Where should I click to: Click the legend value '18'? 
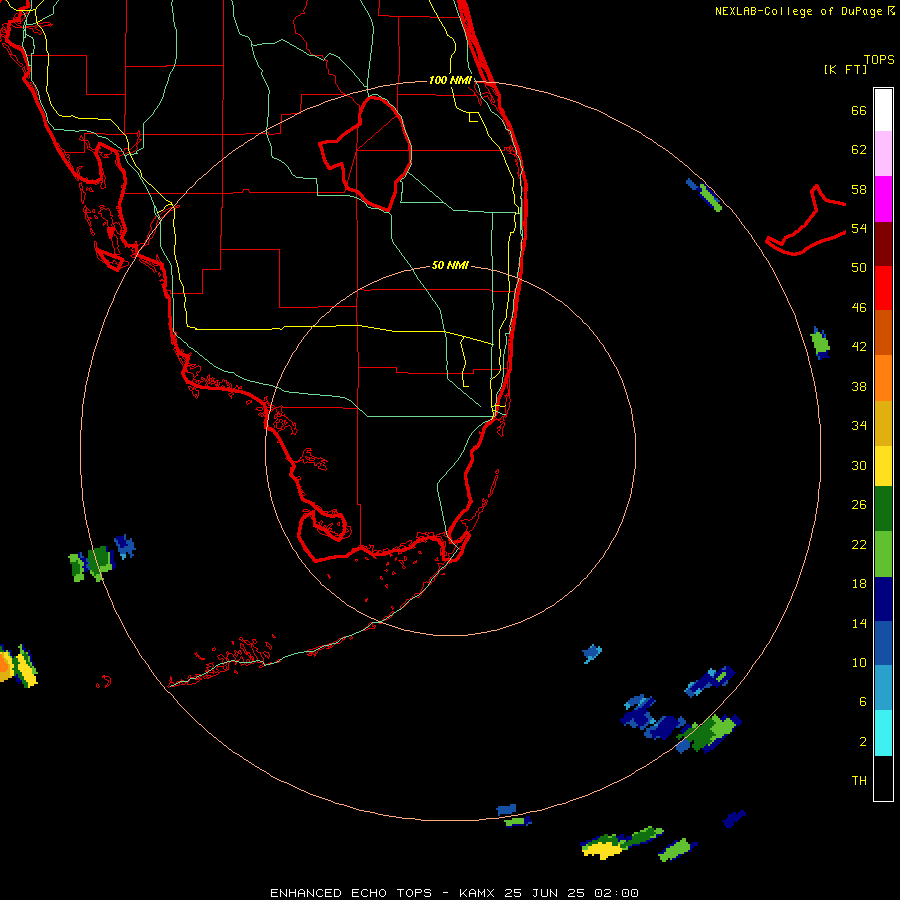pyautogui.click(x=859, y=584)
